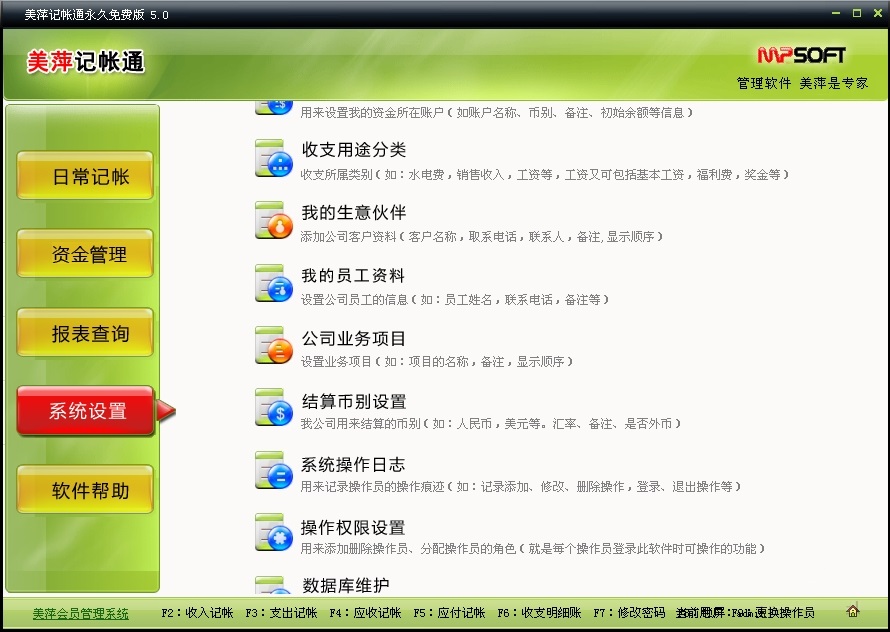
Task: Click 操作权限设置 heading
Action: [x=353, y=528]
